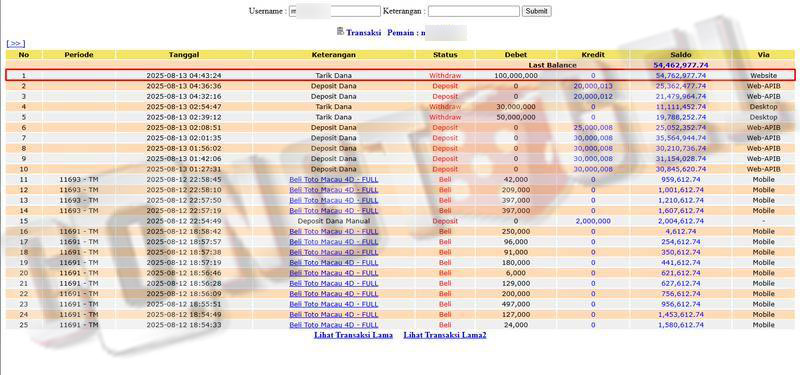Select the highlighted Tarik Dana 100,000,000 row
Screen dimensions: 800x375
[400, 76]
